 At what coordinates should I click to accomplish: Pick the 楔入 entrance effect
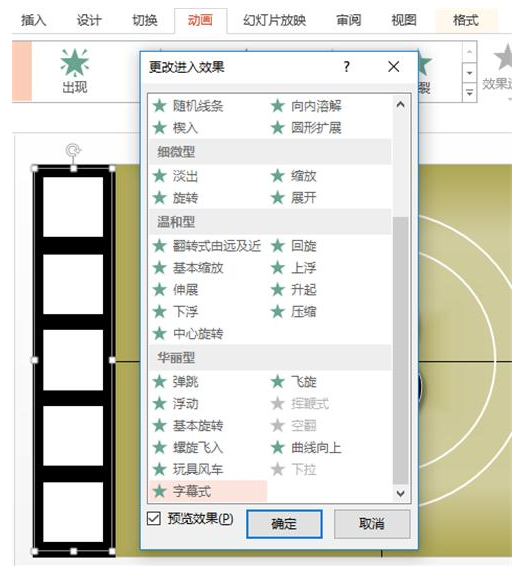pyautogui.click(x=175, y=127)
